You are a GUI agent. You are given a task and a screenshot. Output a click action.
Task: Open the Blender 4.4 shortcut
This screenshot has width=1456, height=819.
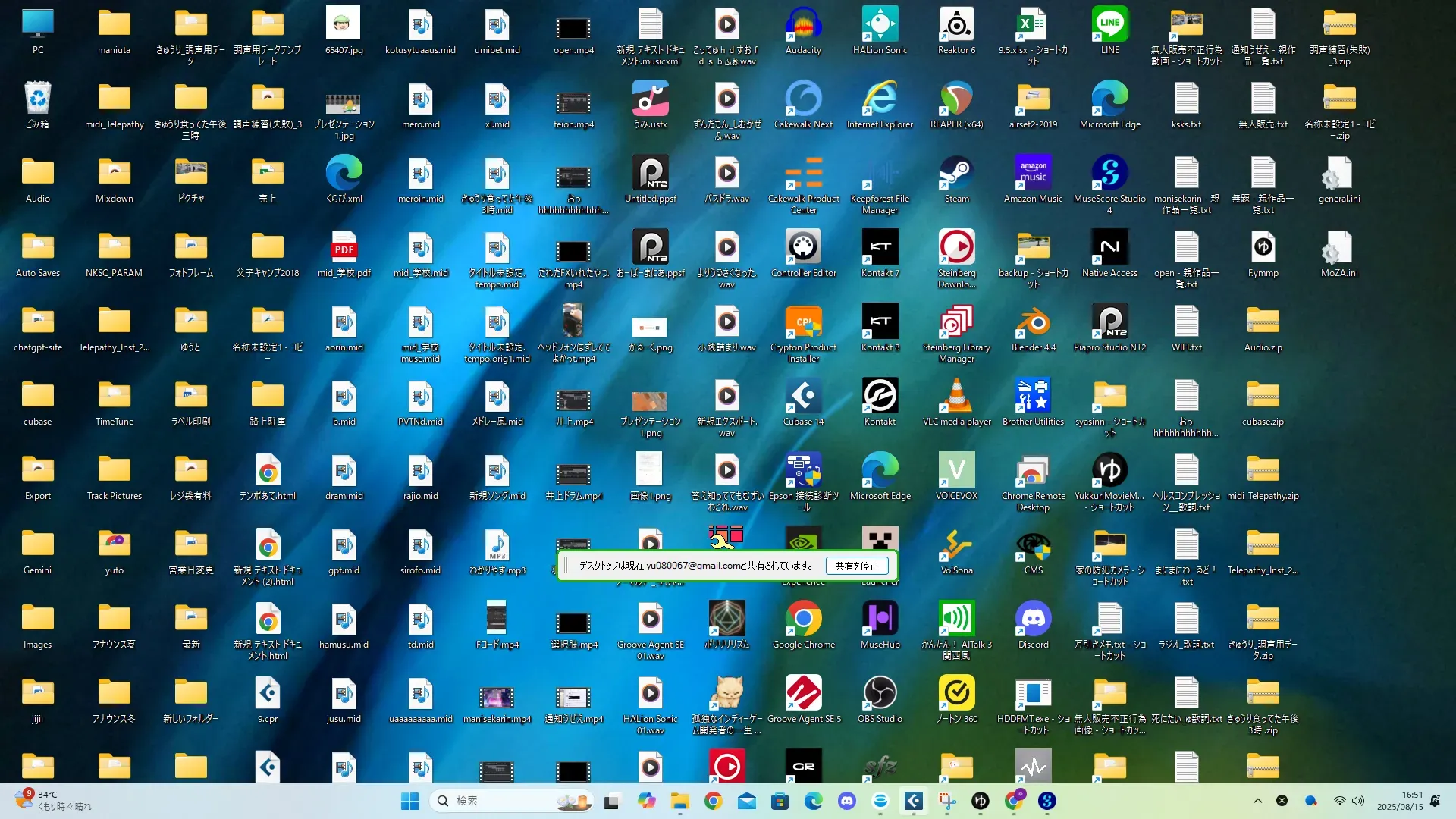click(x=1033, y=323)
